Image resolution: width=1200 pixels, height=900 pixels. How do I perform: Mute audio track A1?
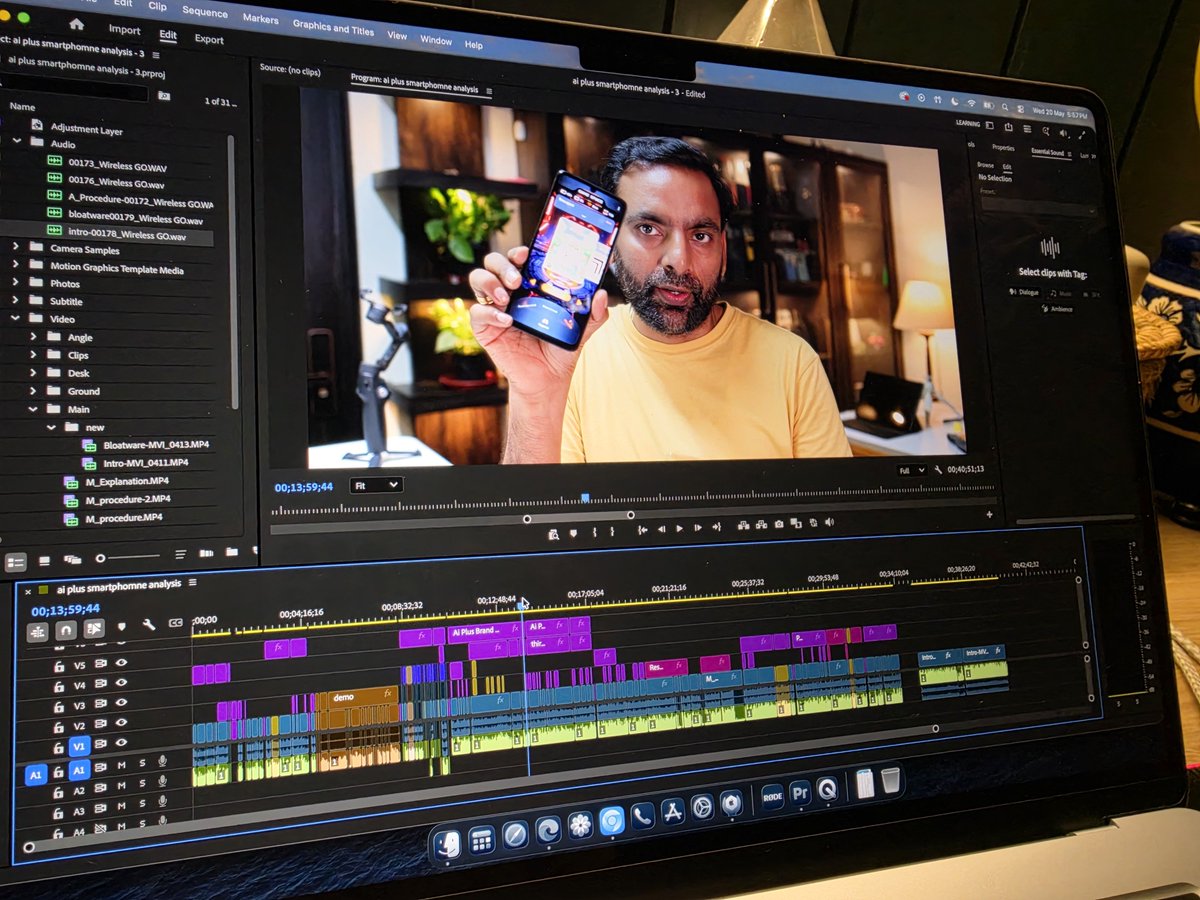pos(122,765)
